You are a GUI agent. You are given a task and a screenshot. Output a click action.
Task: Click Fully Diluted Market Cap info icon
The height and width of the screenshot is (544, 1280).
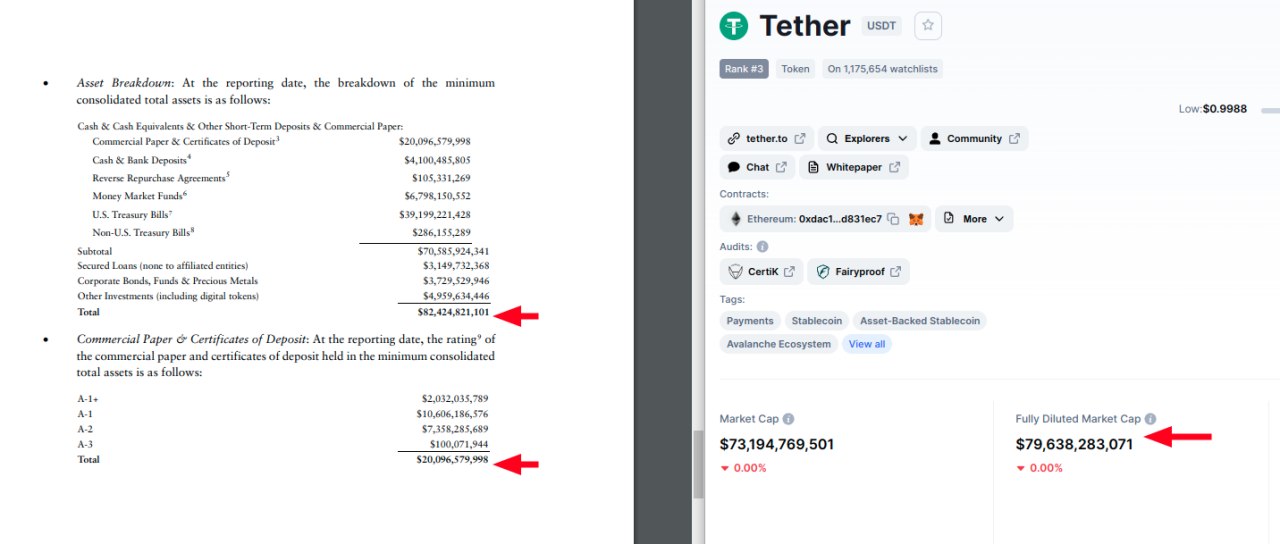(x=1150, y=419)
